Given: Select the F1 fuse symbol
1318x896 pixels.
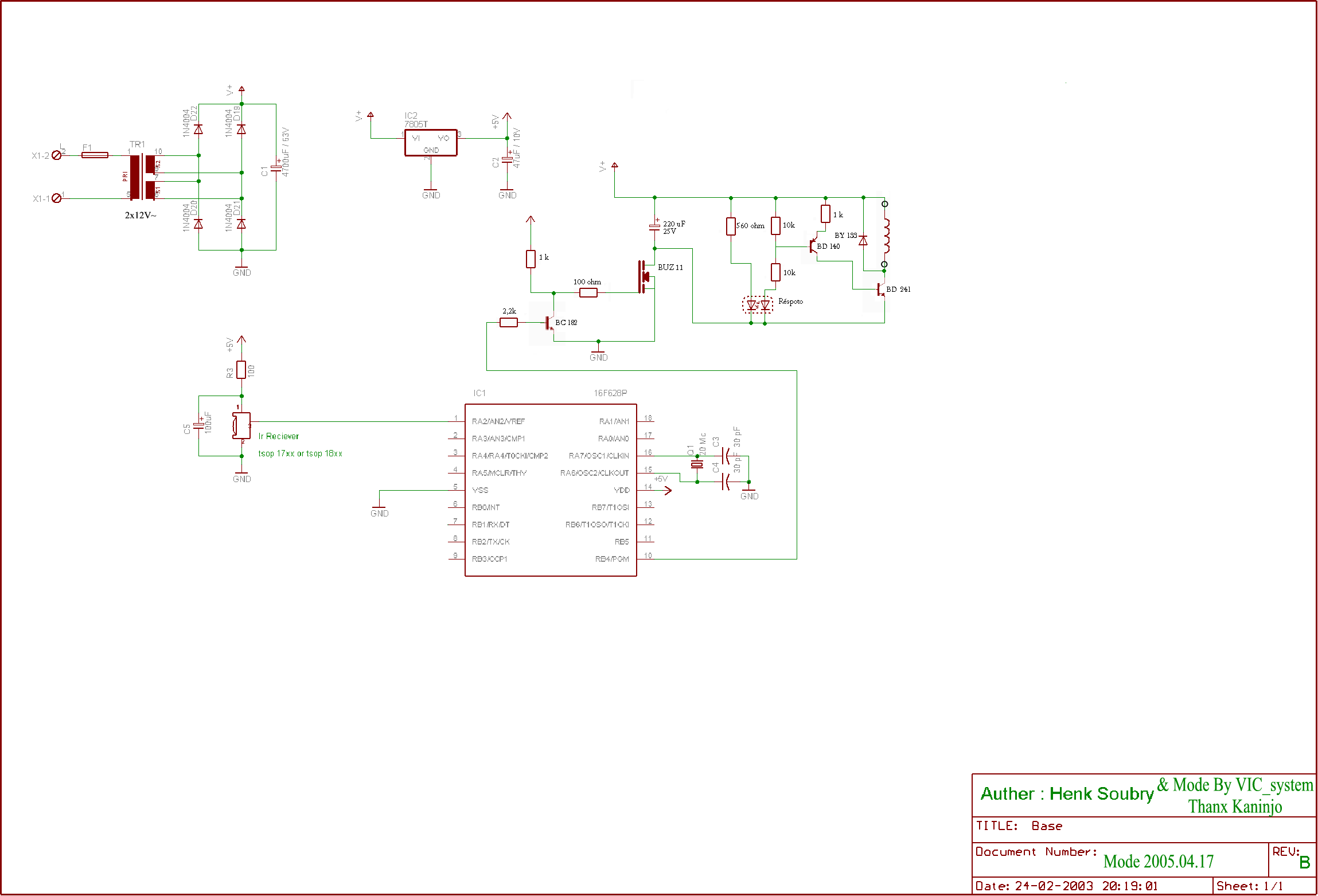Looking at the screenshot, I should tap(95, 155).
